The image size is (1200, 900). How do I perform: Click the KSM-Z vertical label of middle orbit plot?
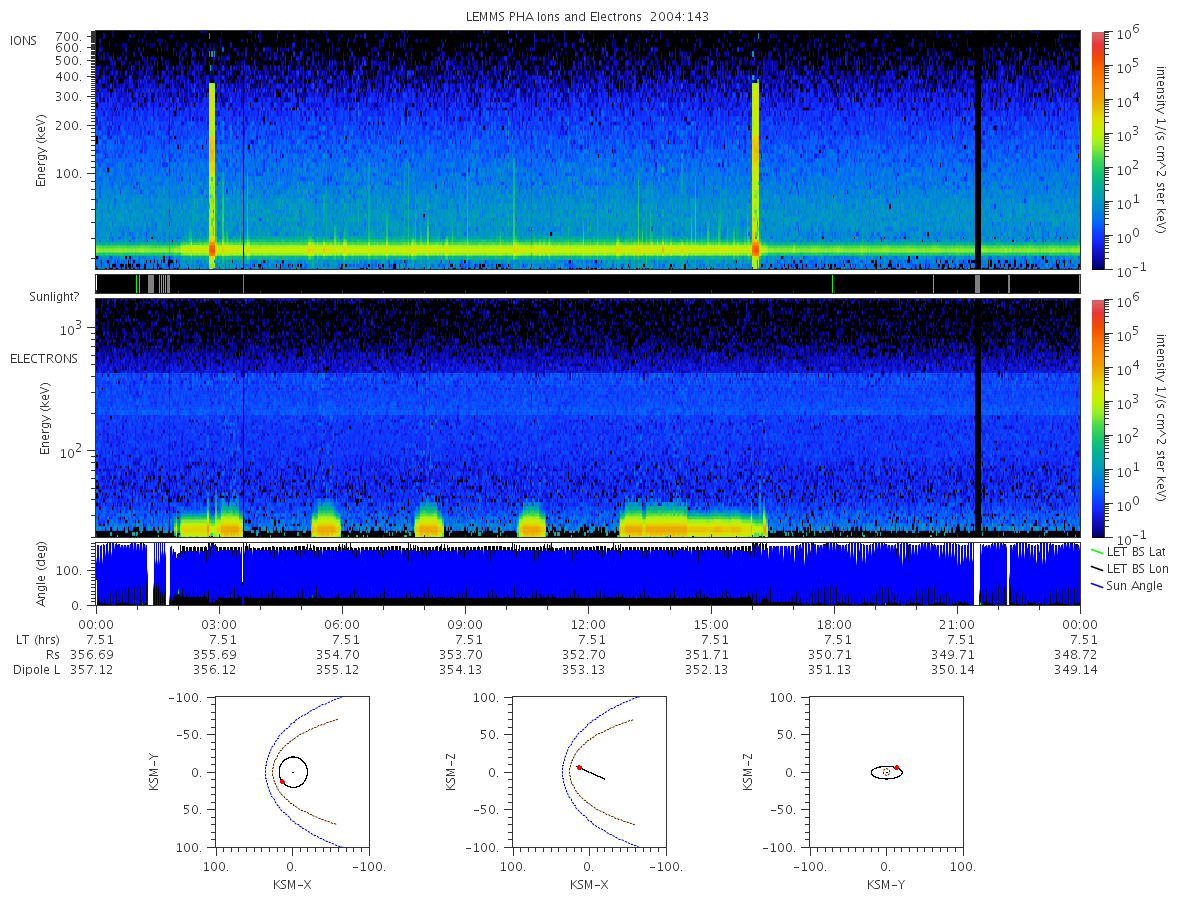[x=453, y=773]
